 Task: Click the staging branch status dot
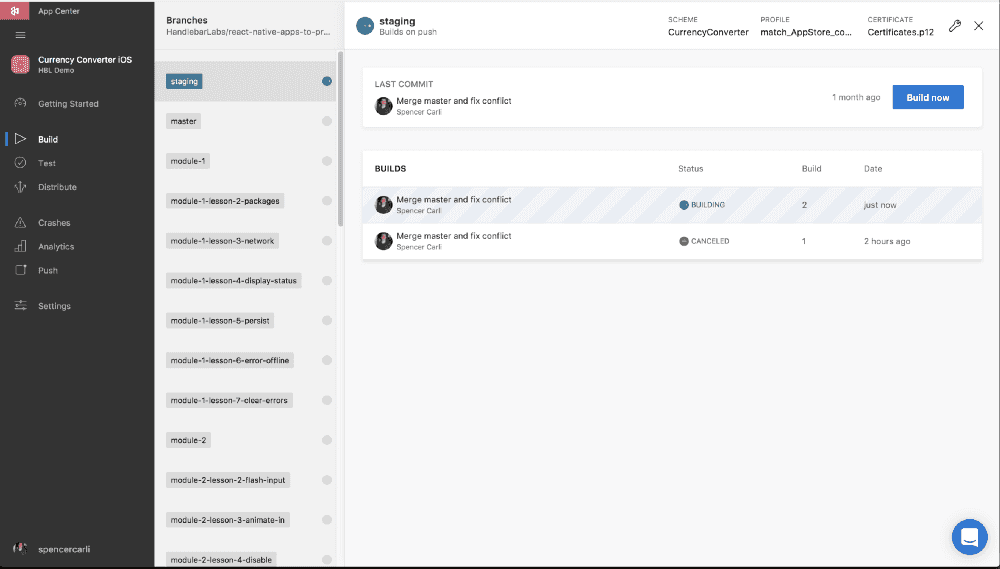pos(327,81)
